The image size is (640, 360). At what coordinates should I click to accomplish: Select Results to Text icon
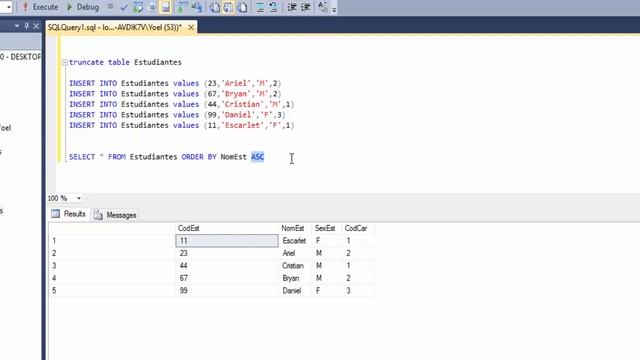tap(215, 7)
